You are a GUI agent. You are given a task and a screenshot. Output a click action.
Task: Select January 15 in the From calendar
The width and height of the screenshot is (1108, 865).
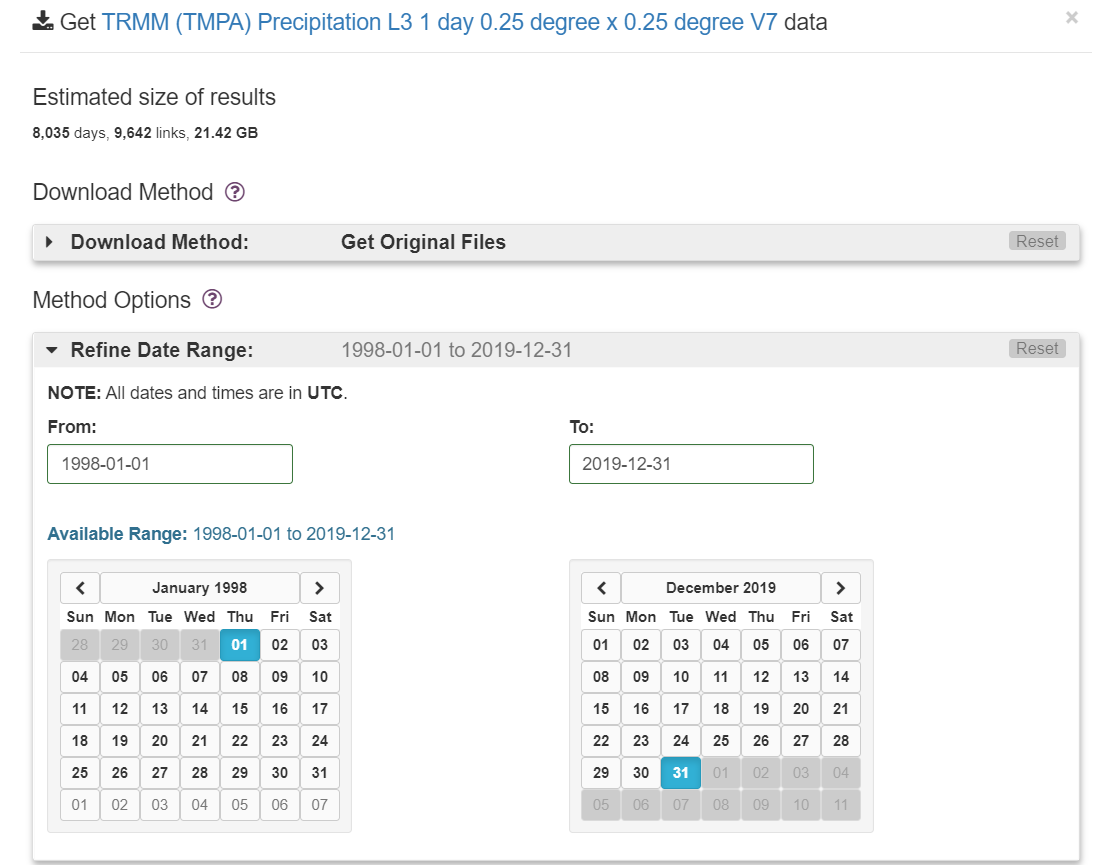(x=240, y=709)
